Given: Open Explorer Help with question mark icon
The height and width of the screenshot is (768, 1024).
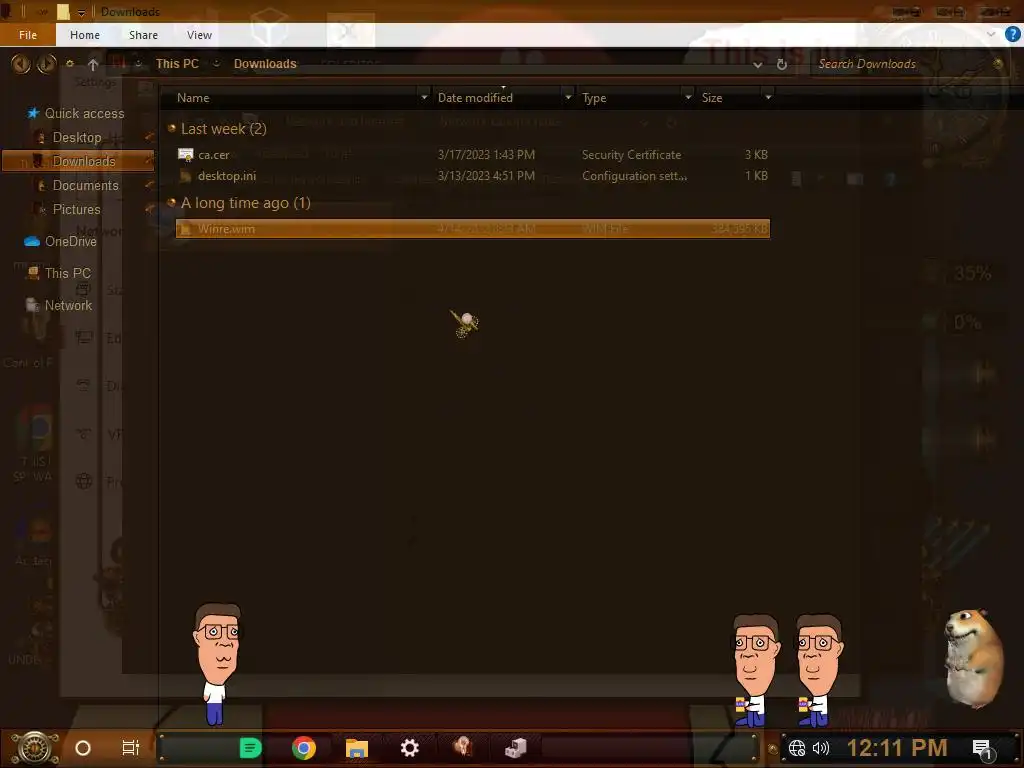Looking at the screenshot, I should pos(1012,34).
